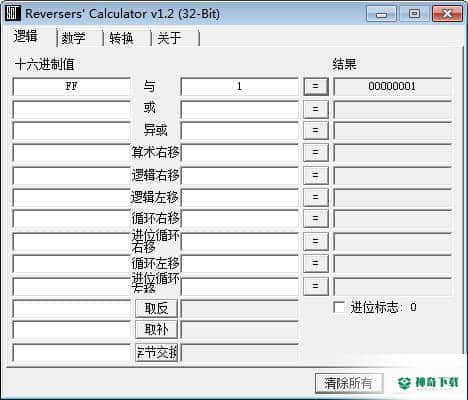Click the left hex field of 循环左移 row
Image resolution: width=468 pixels, height=400 pixels.
pos(72,264)
